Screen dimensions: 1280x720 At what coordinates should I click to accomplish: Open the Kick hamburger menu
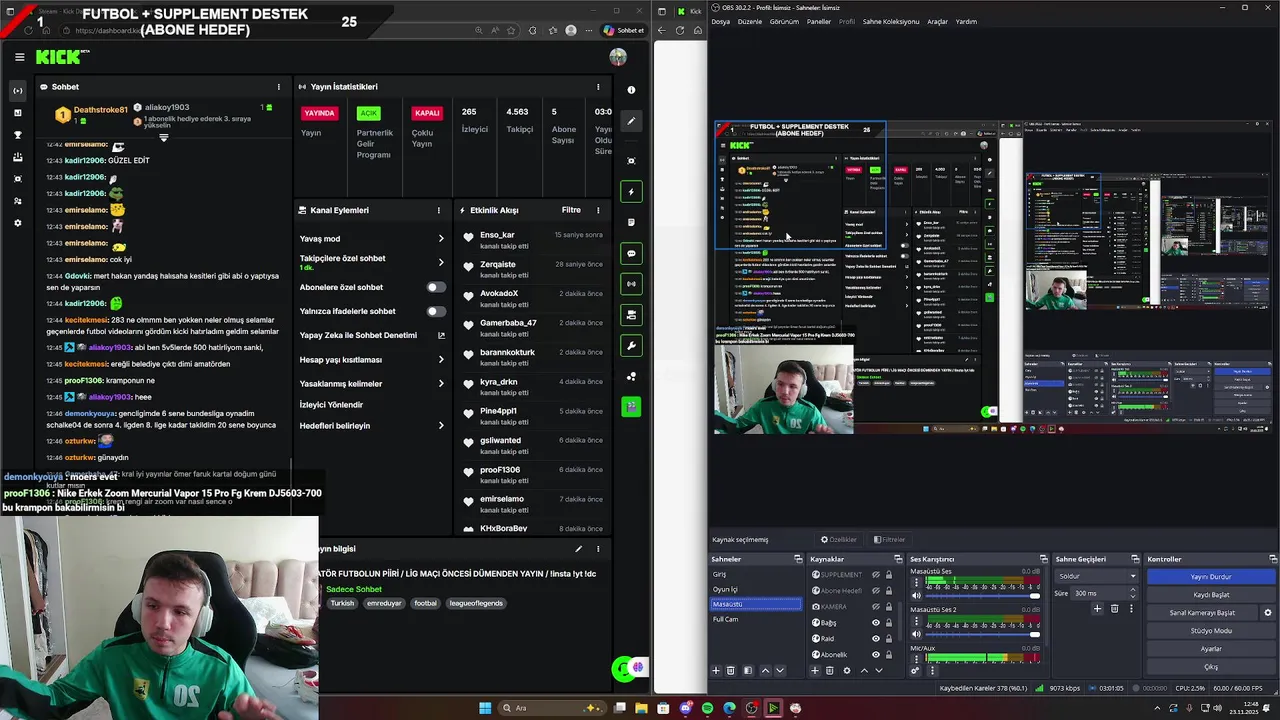pyautogui.click(x=19, y=57)
